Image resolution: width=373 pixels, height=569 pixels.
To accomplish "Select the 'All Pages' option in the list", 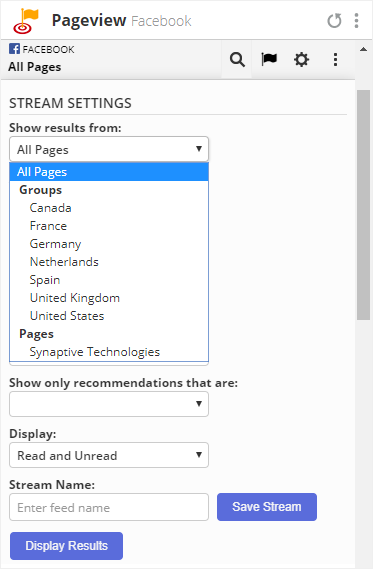I will coord(109,172).
